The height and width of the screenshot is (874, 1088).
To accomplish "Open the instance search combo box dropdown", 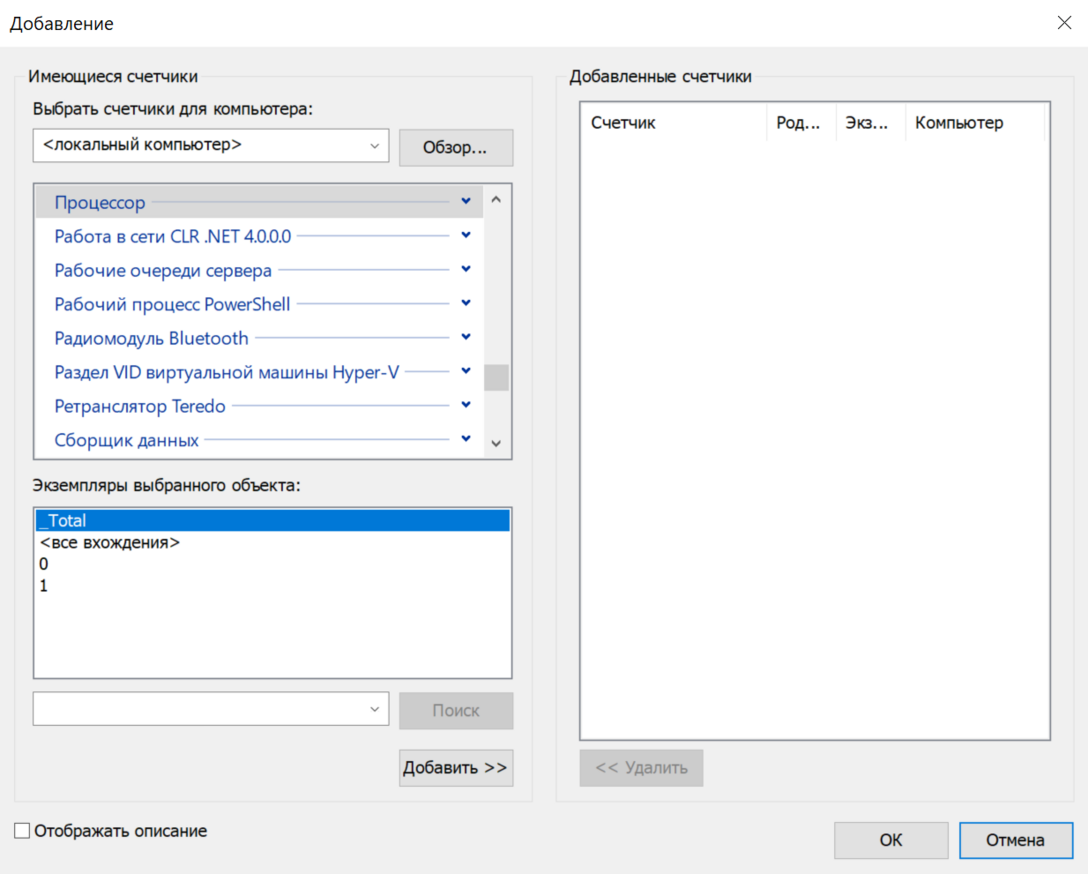I will 375,710.
